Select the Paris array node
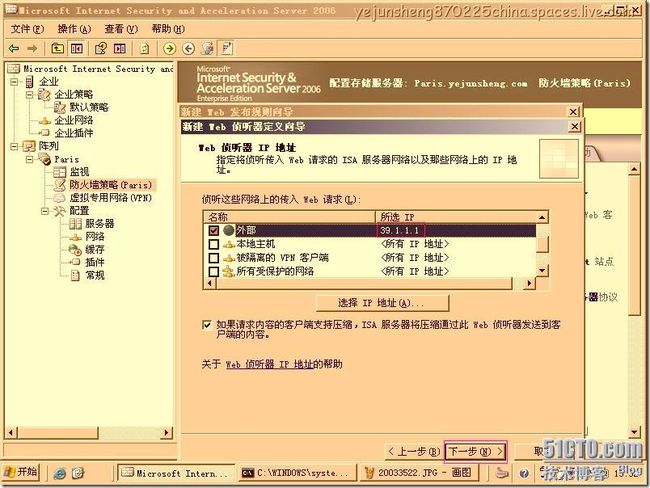Screen dimensions: 650x488 click(66, 159)
